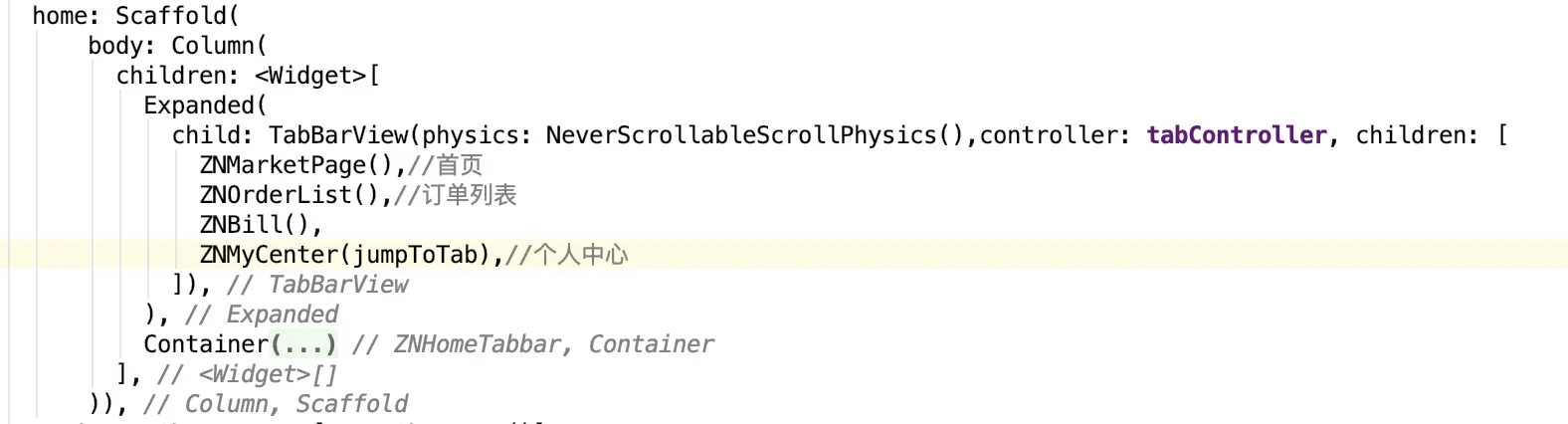1568x424 pixels.
Task: Click the <Widget>[ type annotation
Action: tap(317, 76)
